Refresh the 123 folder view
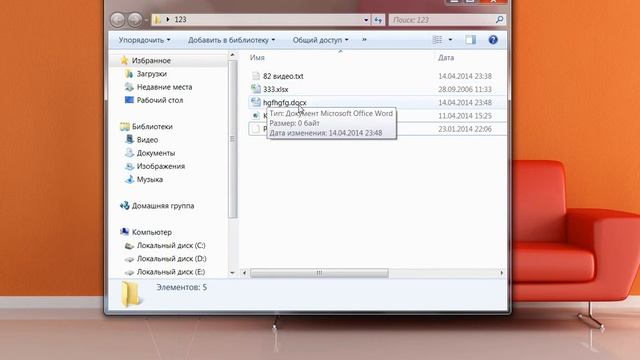This screenshot has width=640, height=360. (x=378, y=20)
